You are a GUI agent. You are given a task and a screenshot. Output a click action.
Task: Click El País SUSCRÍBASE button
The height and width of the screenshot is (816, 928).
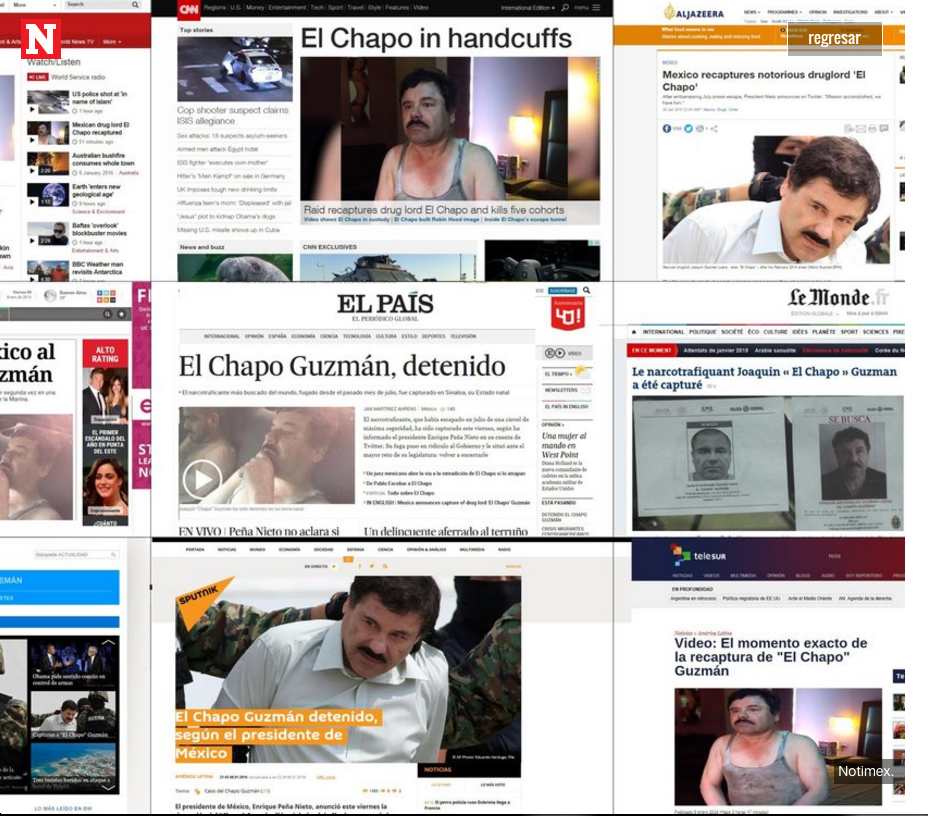pos(562,291)
